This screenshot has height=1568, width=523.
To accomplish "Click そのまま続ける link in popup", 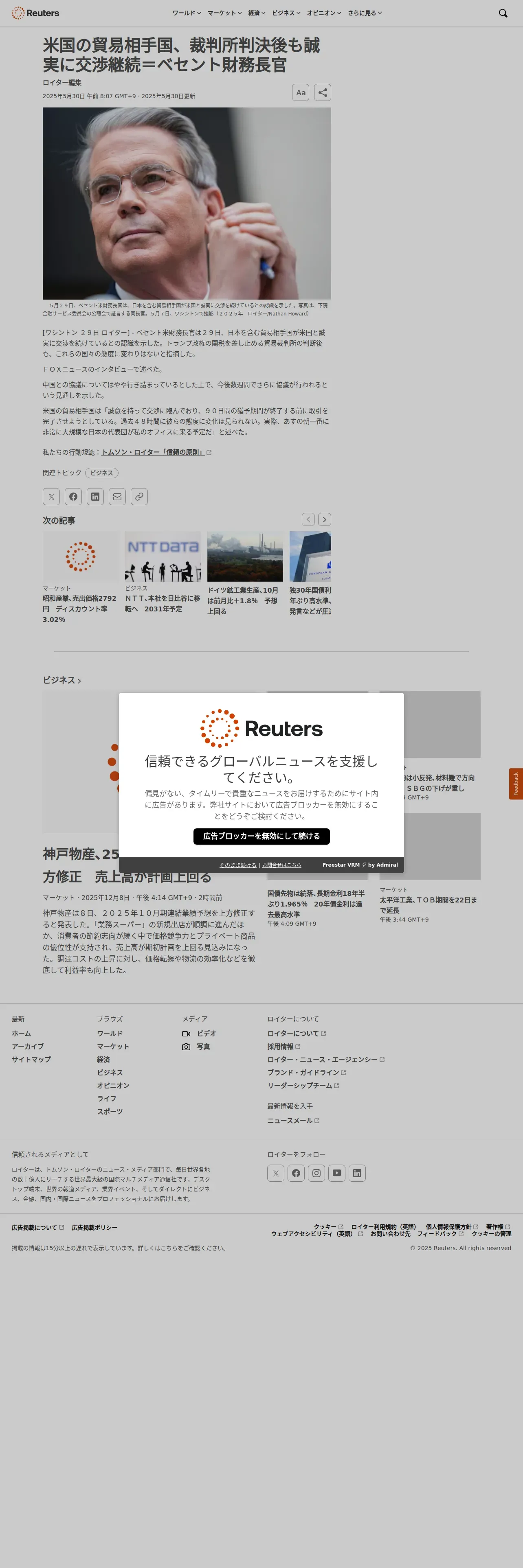I will [x=238, y=865].
